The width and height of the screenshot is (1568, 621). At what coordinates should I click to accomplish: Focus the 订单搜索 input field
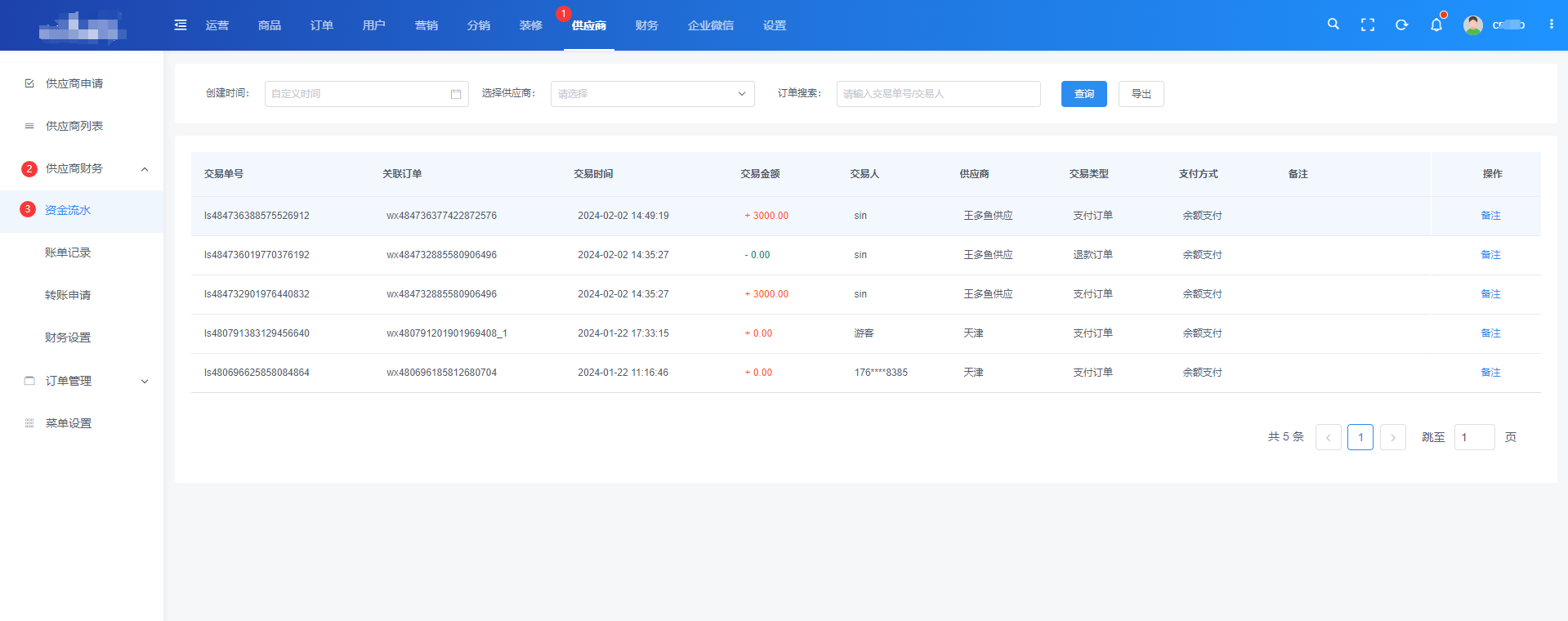pos(938,94)
